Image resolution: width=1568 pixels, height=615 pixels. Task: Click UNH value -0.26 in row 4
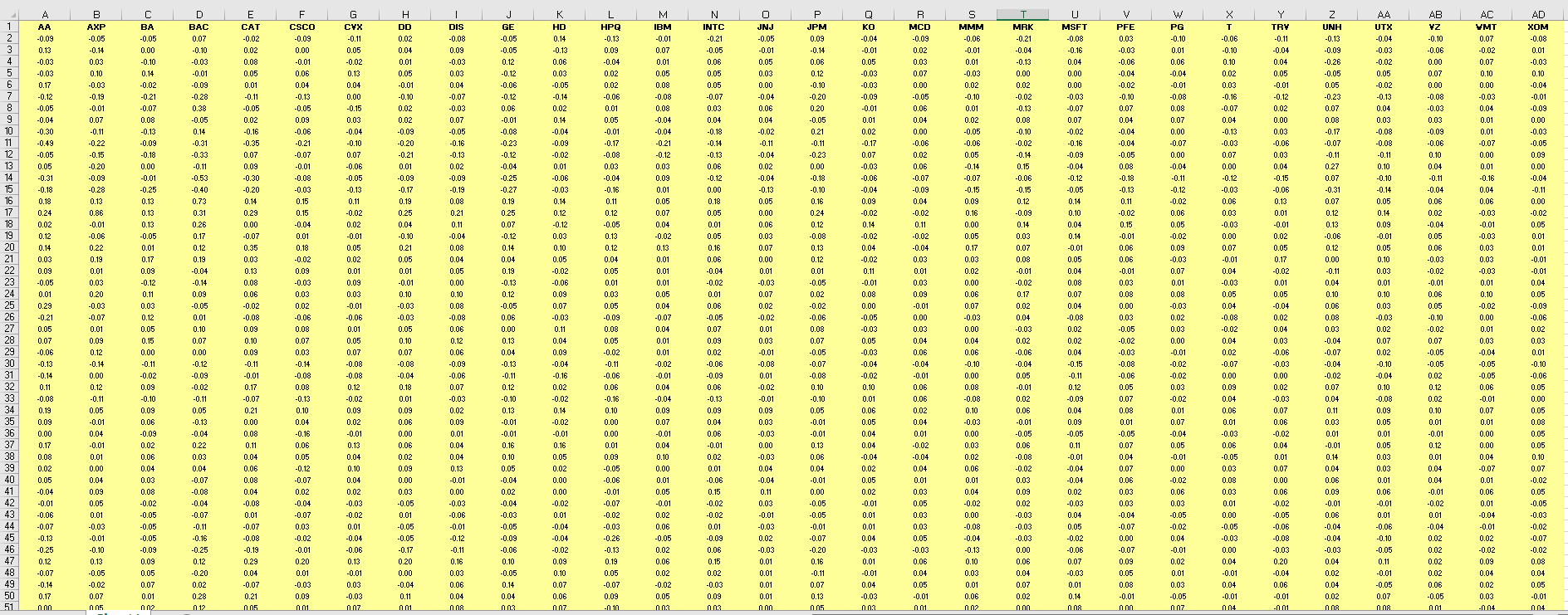1332,61
